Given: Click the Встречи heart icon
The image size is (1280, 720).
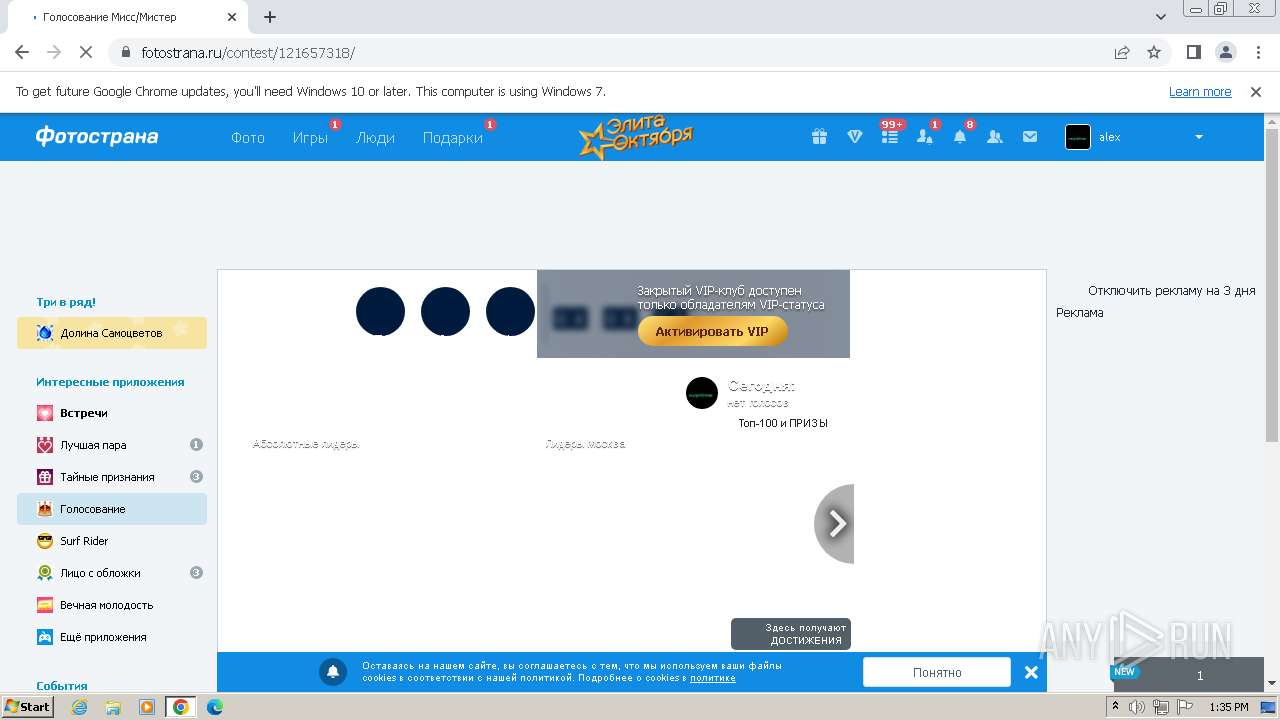Looking at the screenshot, I should click(45, 413).
